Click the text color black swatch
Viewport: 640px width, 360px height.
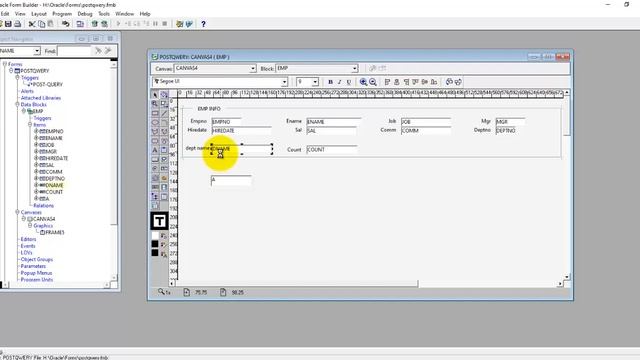point(155,253)
